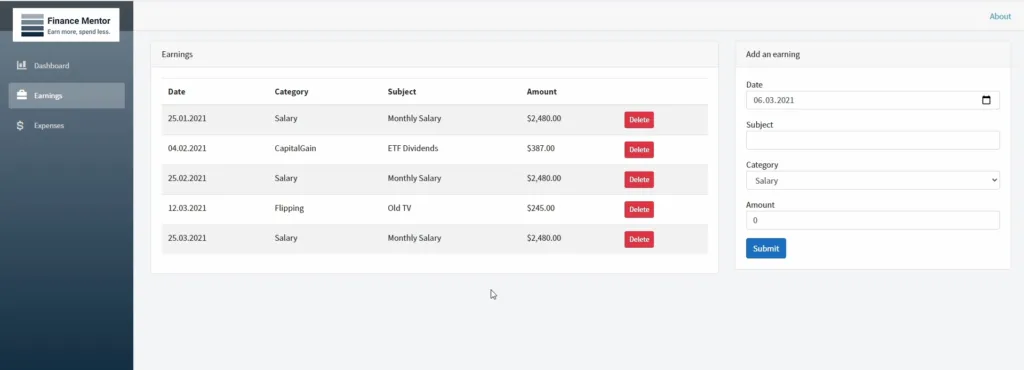Click the Amount input field
1024x370 pixels.
(872, 221)
